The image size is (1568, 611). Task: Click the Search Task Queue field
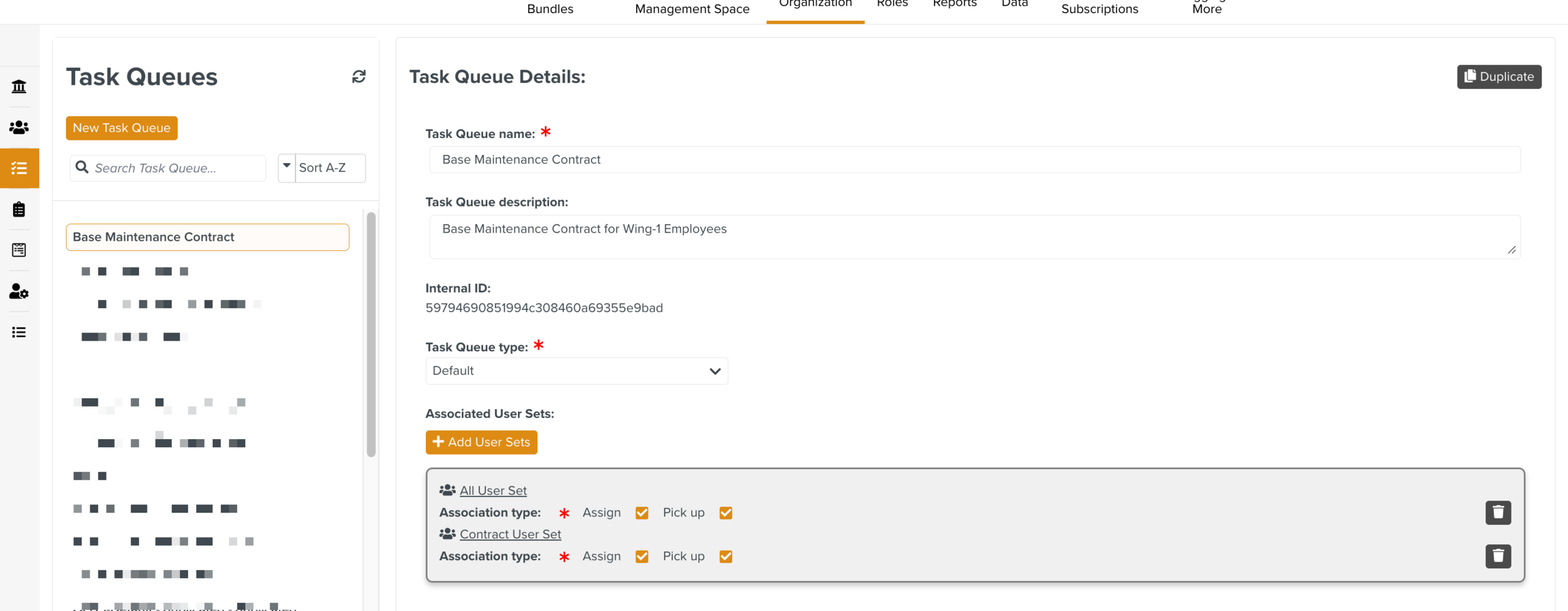176,168
